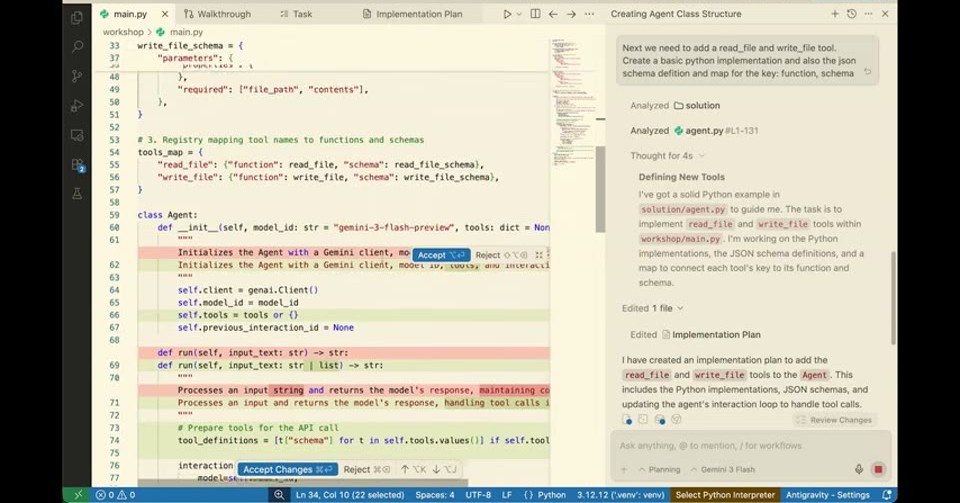The width and height of the screenshot is (960, 503).
Task: Stop the agent with red stop button
Action: coord(878,469)
